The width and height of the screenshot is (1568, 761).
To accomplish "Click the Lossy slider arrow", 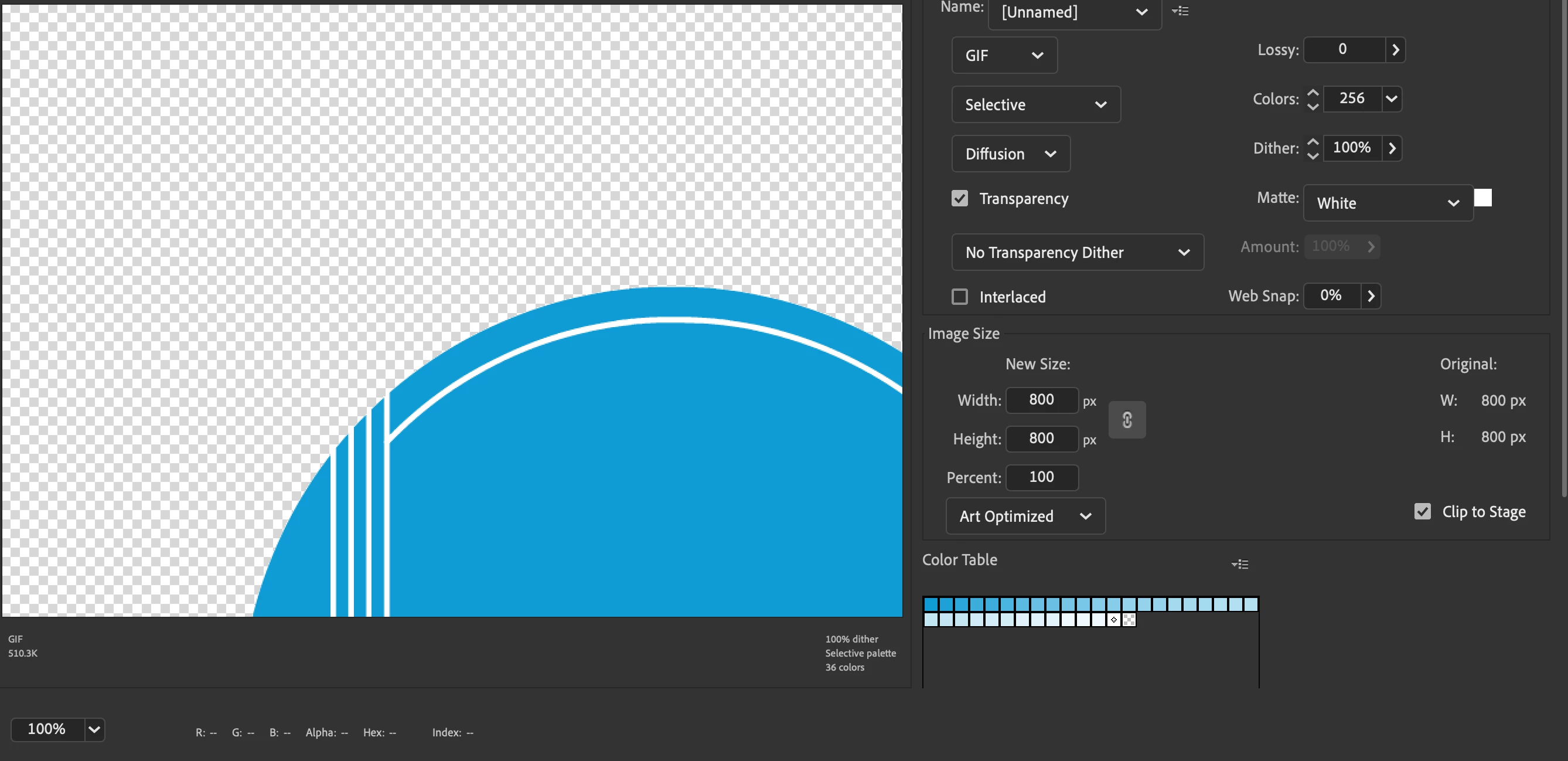I will (1395, 49).
